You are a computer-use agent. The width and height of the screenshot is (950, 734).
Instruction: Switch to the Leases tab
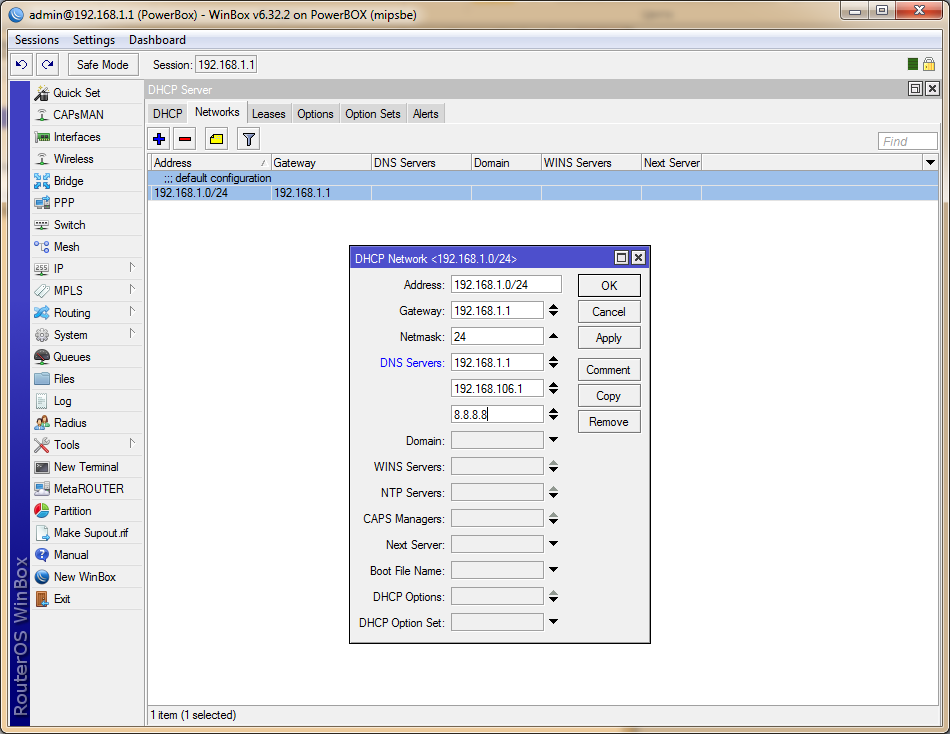coord(268,114)
